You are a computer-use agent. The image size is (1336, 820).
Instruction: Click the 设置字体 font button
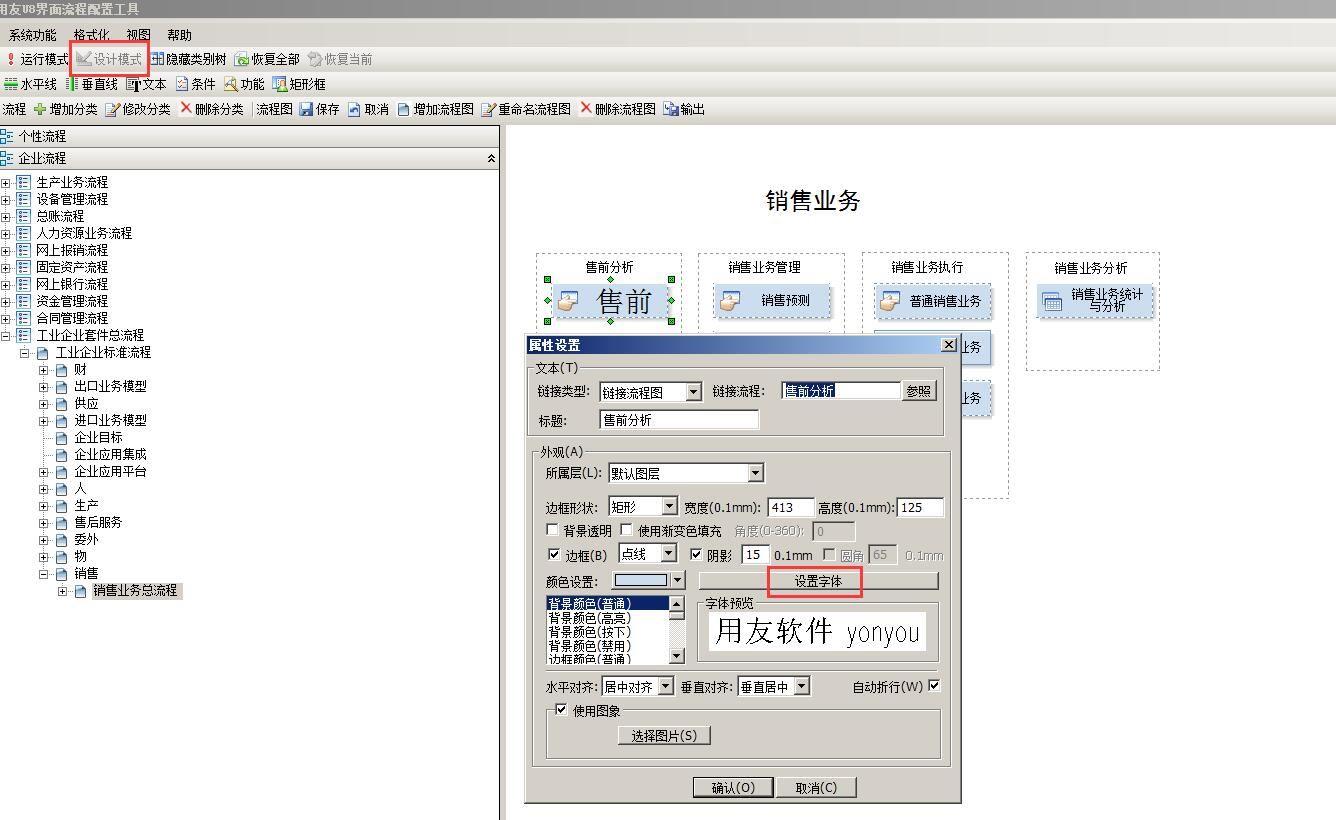[818, 581]
